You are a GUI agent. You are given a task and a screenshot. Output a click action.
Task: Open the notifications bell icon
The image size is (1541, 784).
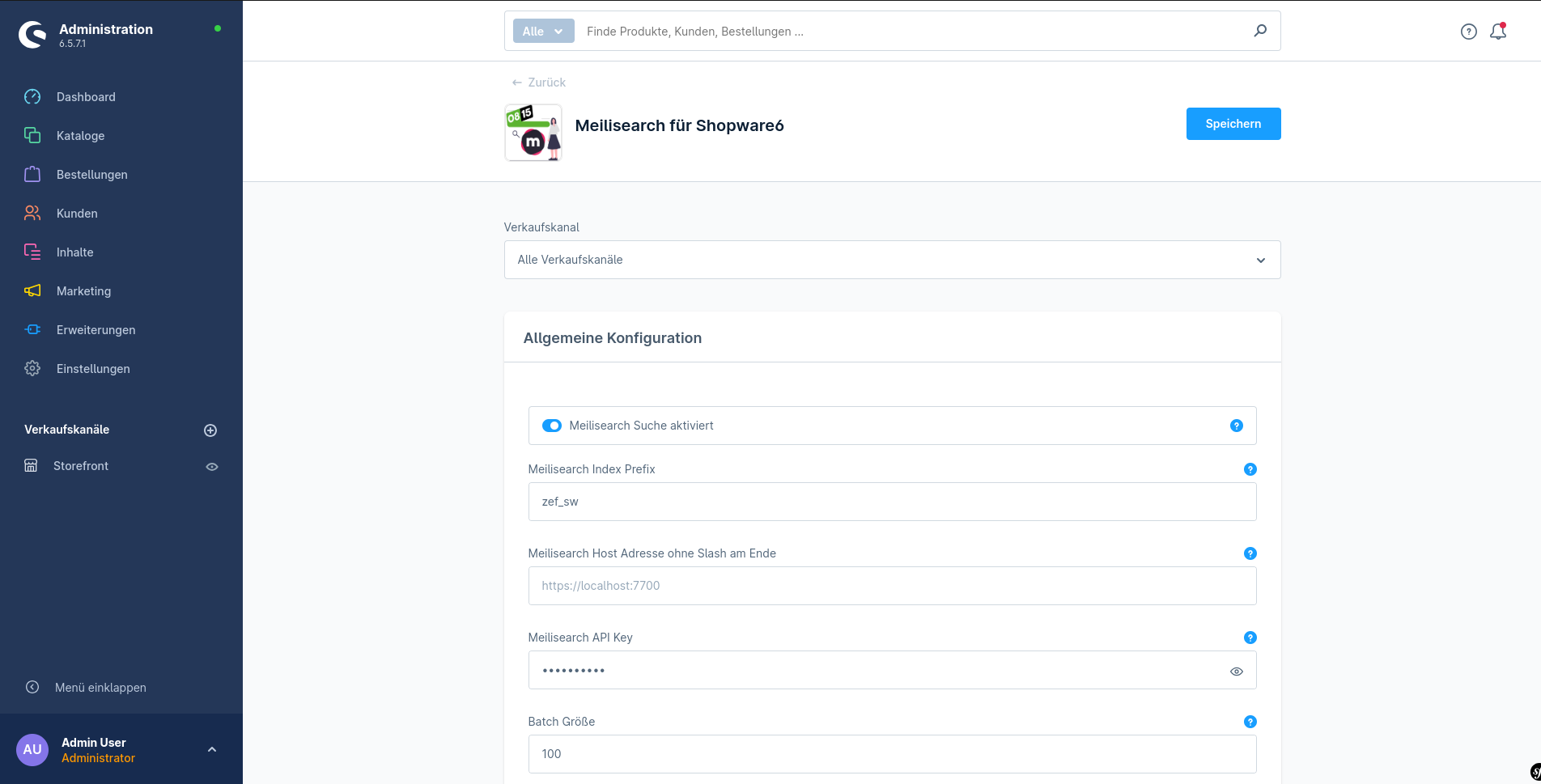pyautogui.click(x=1498, y=32)
